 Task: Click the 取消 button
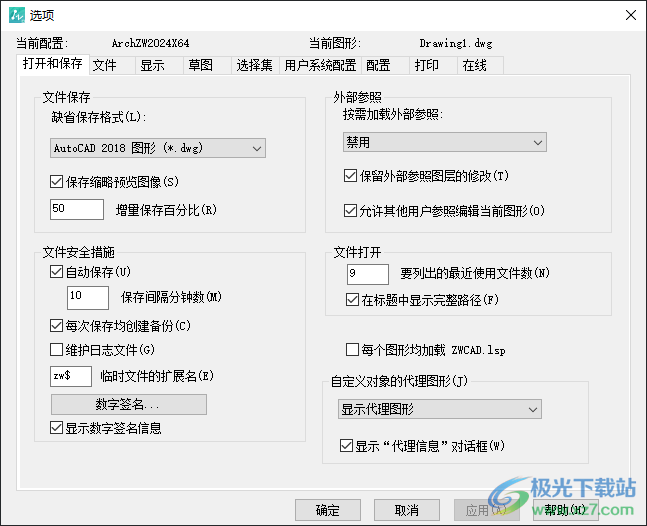click(406, 510)
